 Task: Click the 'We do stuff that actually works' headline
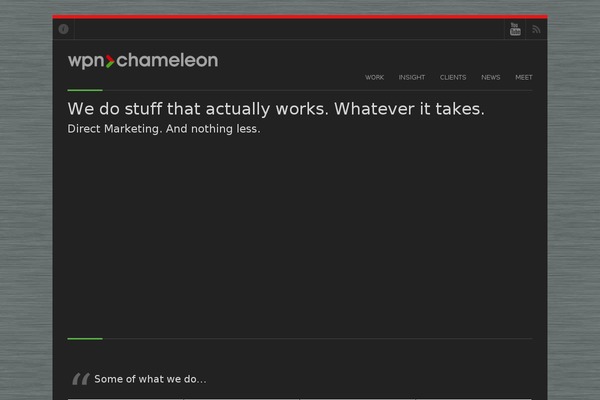[x=276, y=109]
